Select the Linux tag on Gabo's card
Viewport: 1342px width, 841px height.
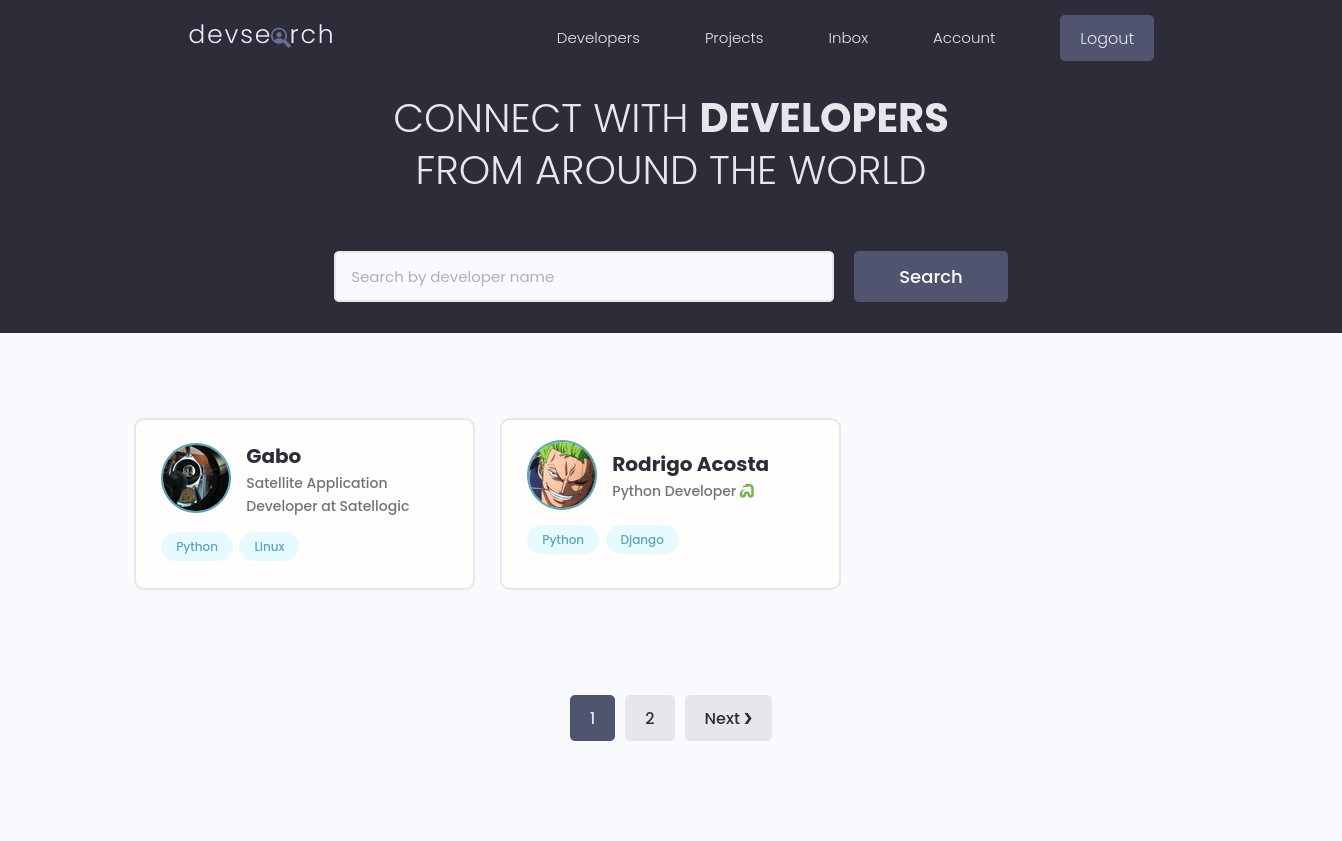tap(269, 546)
